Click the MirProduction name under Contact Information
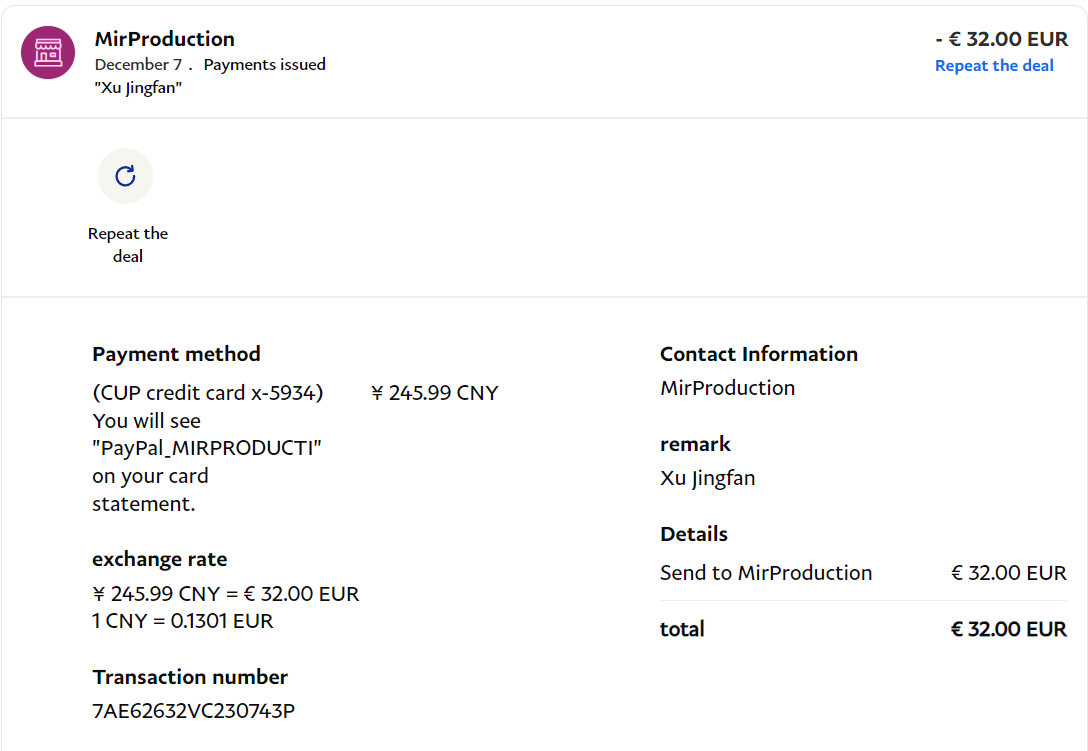The image size is (1088, 751). click(727, 388)
